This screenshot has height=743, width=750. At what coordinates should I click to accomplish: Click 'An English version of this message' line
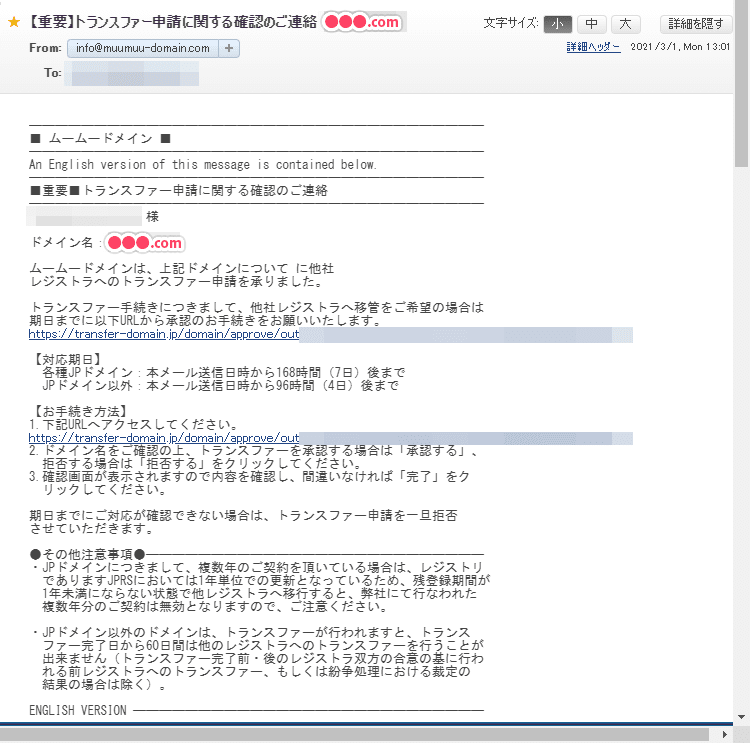click(203, 165)
